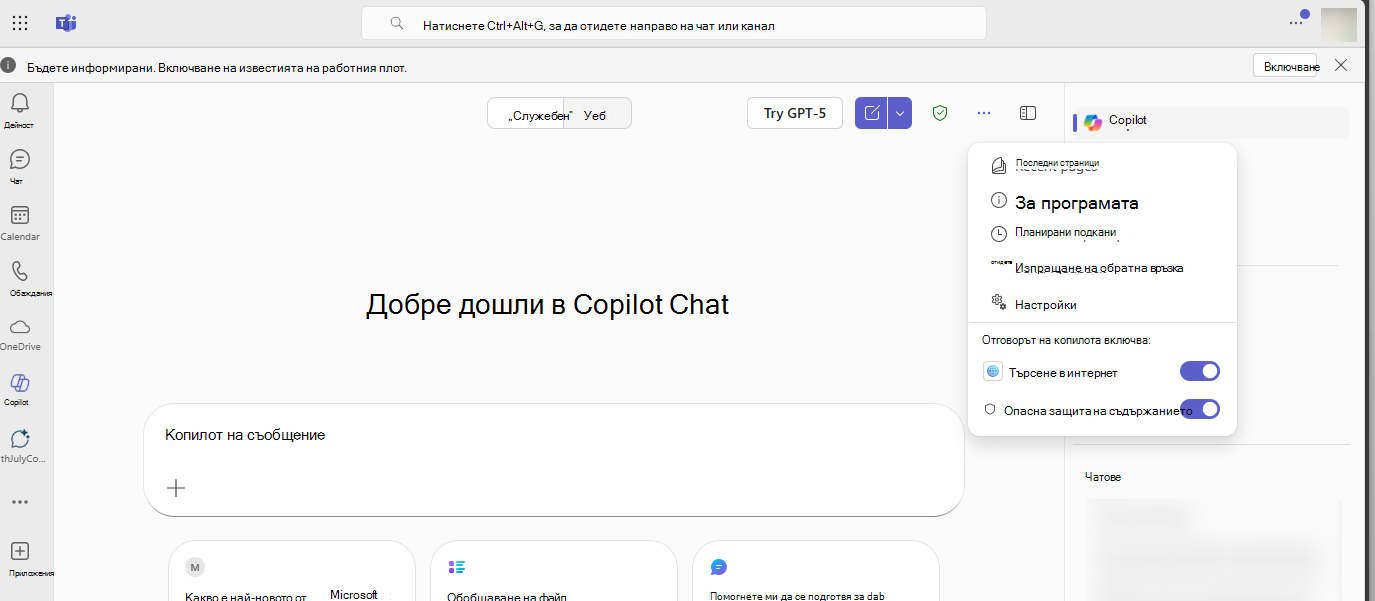This screenshot has width=1375, height=601.
Task: Show more apps via sidebar ellipsis
Action: click(x=19, y=502)
